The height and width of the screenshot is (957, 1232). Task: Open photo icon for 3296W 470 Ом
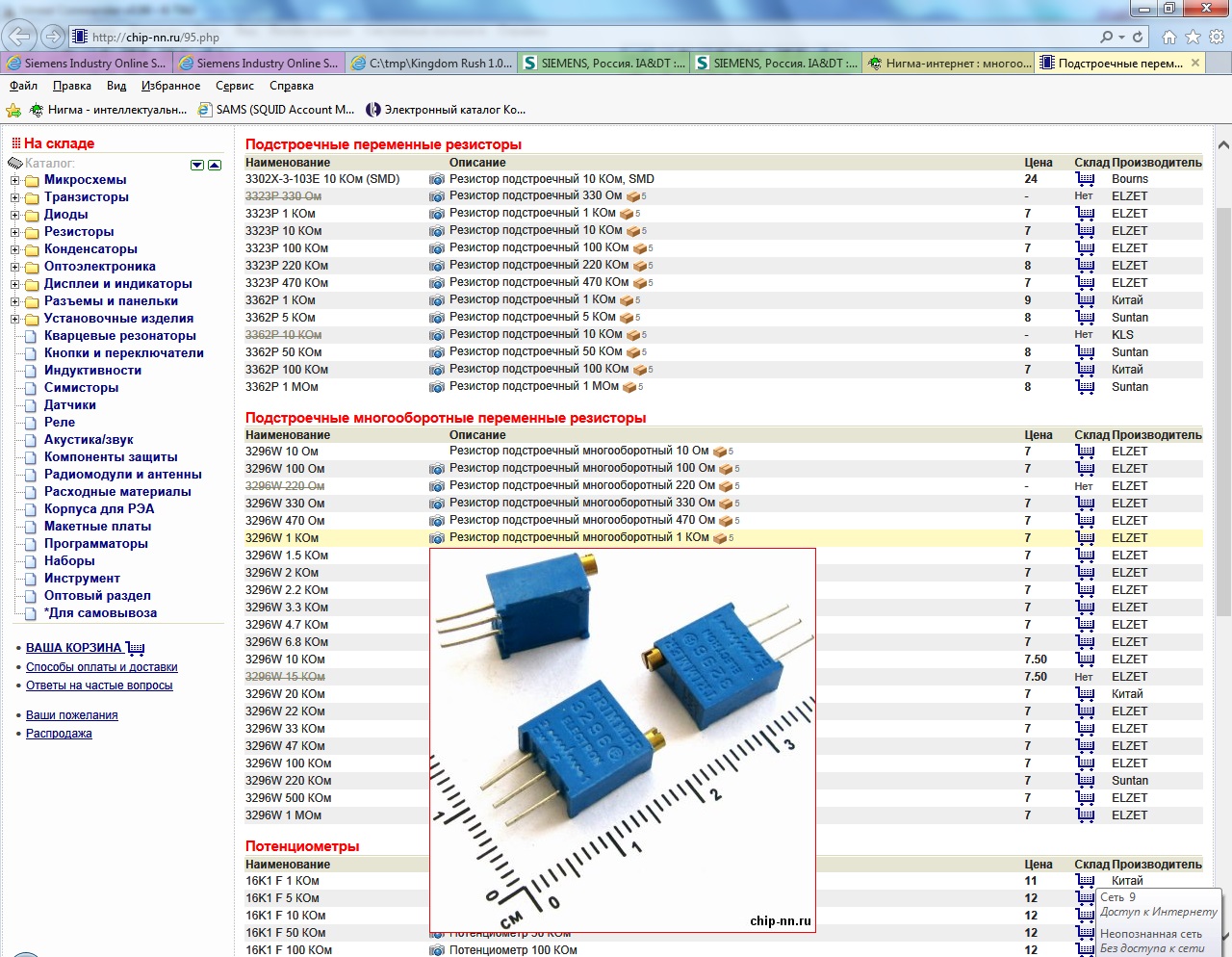436,522
